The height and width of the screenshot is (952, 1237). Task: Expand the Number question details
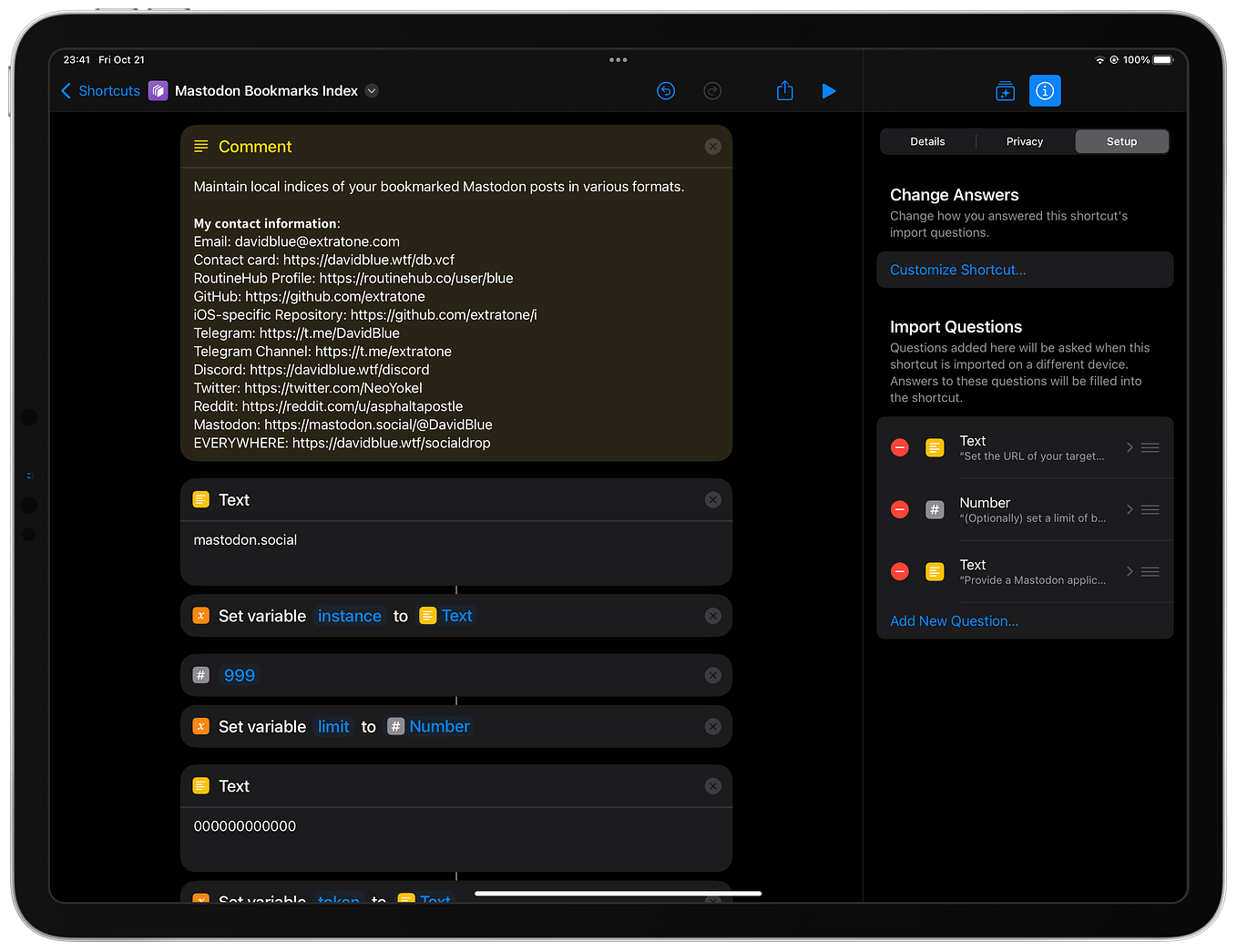(x=1130, y=509)
